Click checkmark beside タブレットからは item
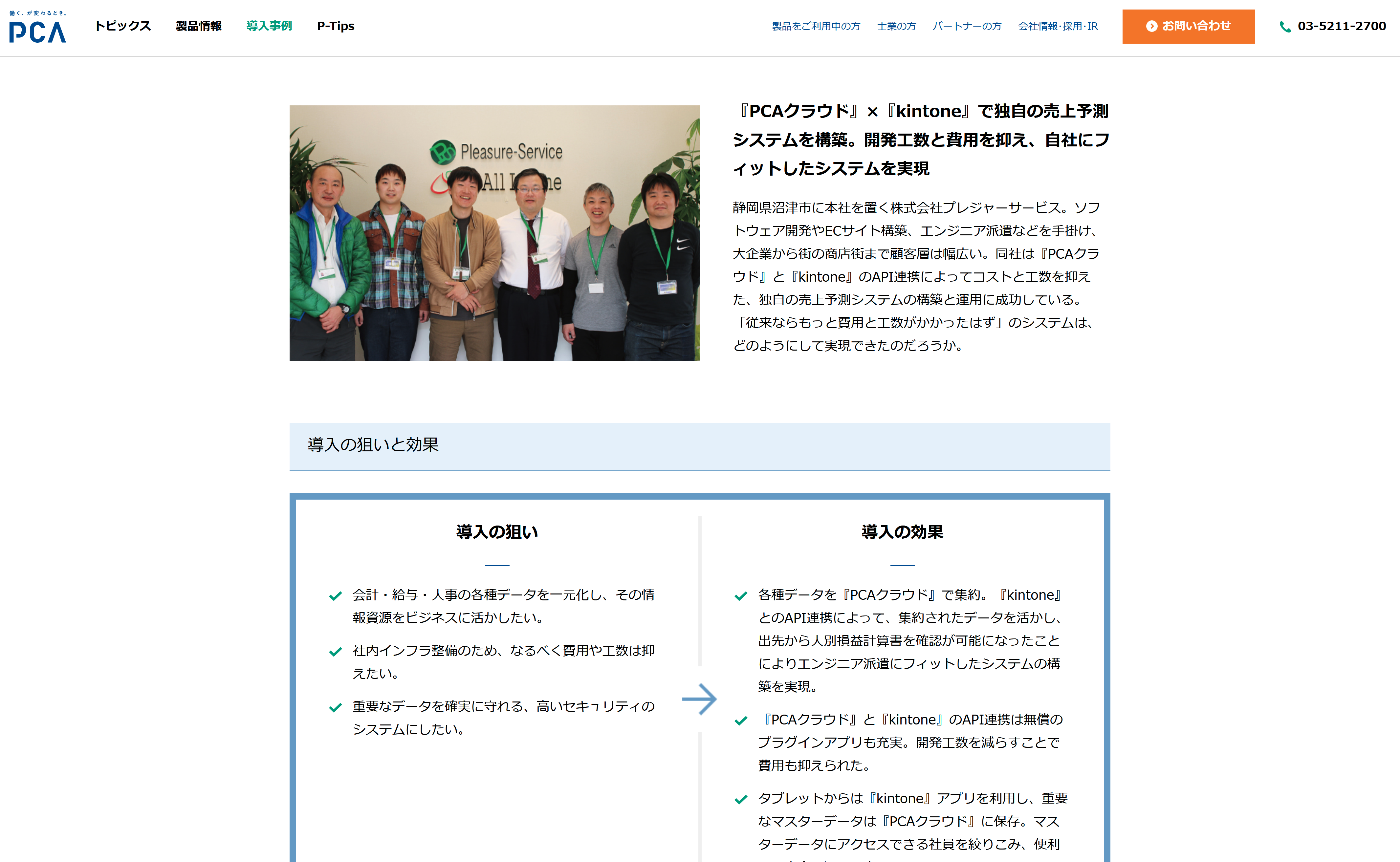The width and height of the screenshot is (1400, 862). (741, 799)
